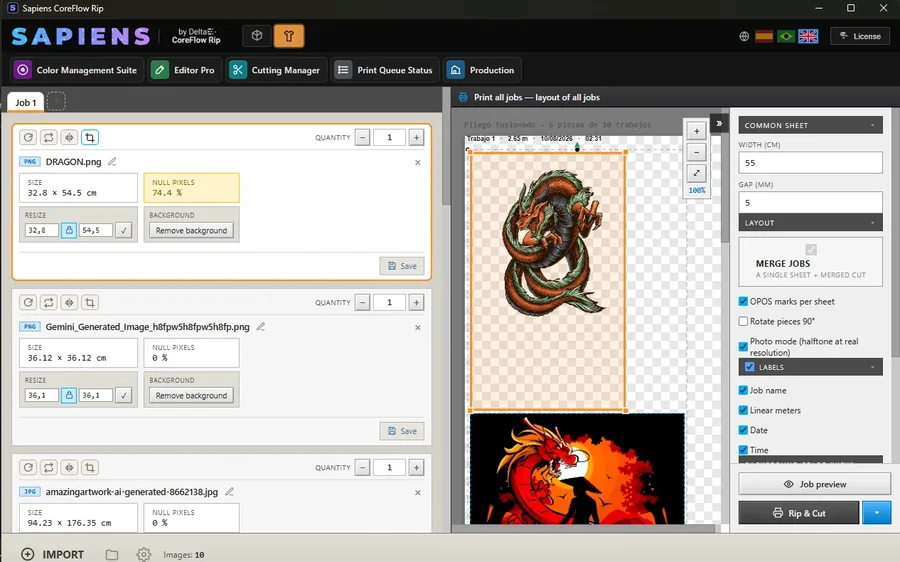Open the License button
Screen dimensions: 900x562
click(860, 36)
